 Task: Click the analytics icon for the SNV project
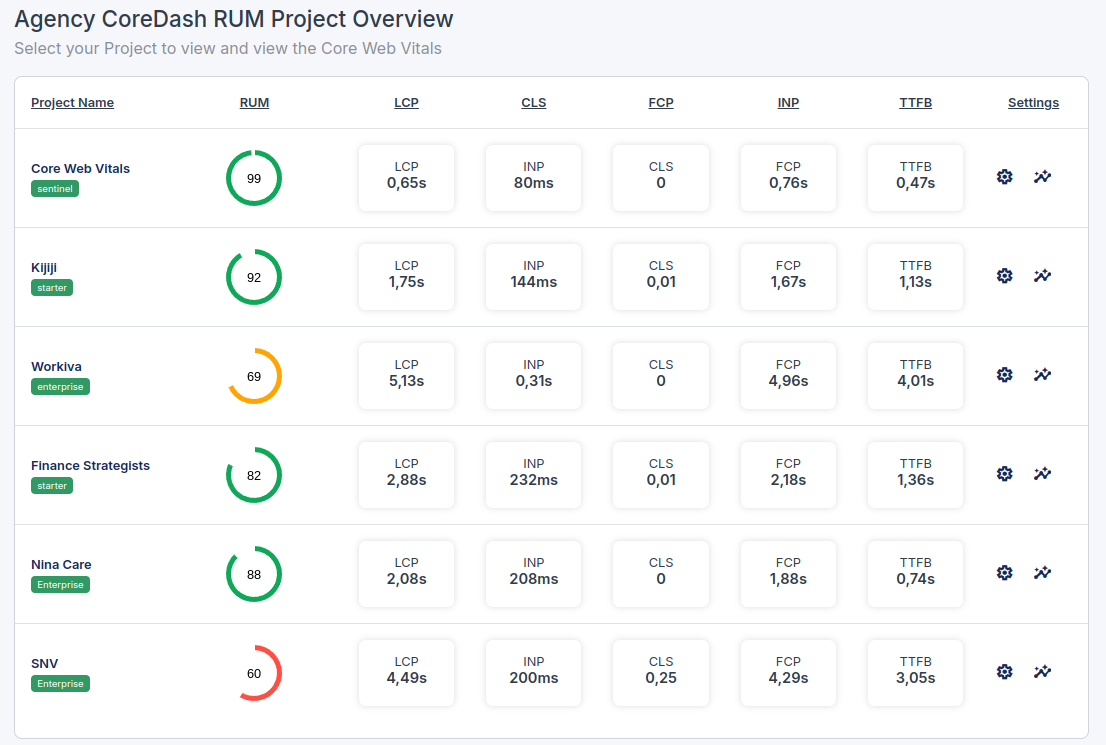[1042, 671]
